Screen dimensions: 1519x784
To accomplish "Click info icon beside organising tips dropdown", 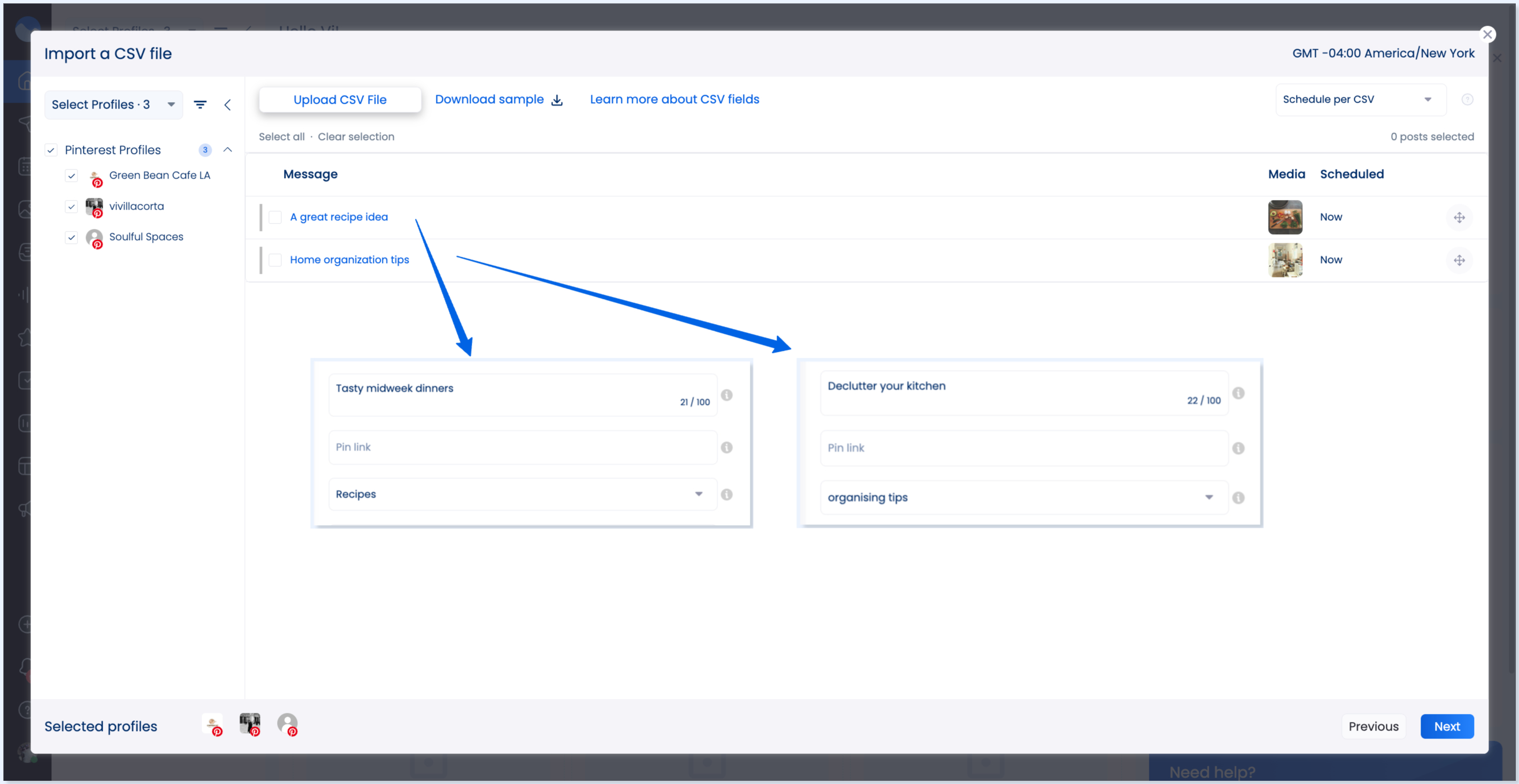I will [1238, 498].
